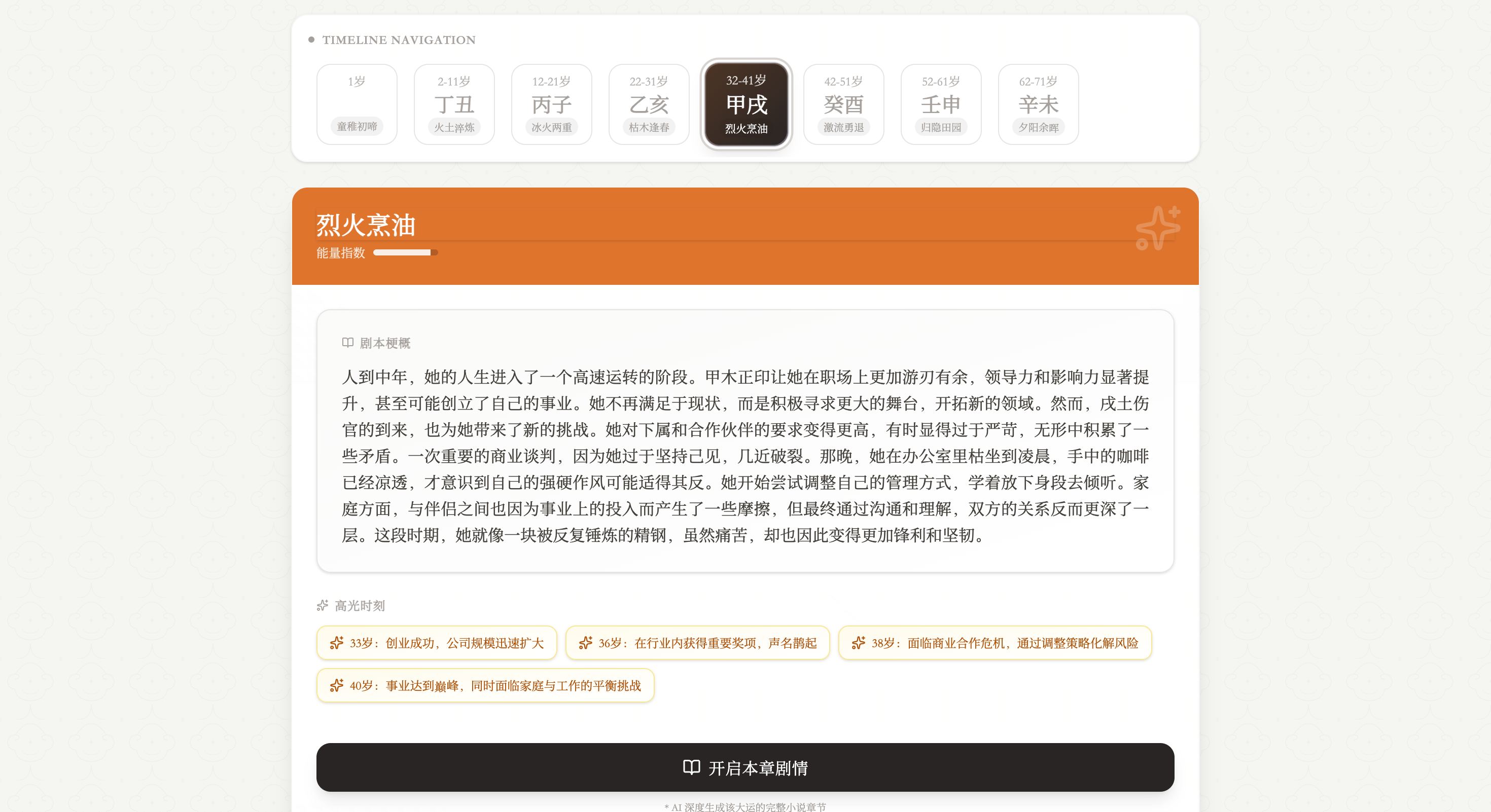Image resolution: width=1491 pixels, height=812 pixels.
Task: Click the 枯木逢春 tag label
Action: [649, 127]
